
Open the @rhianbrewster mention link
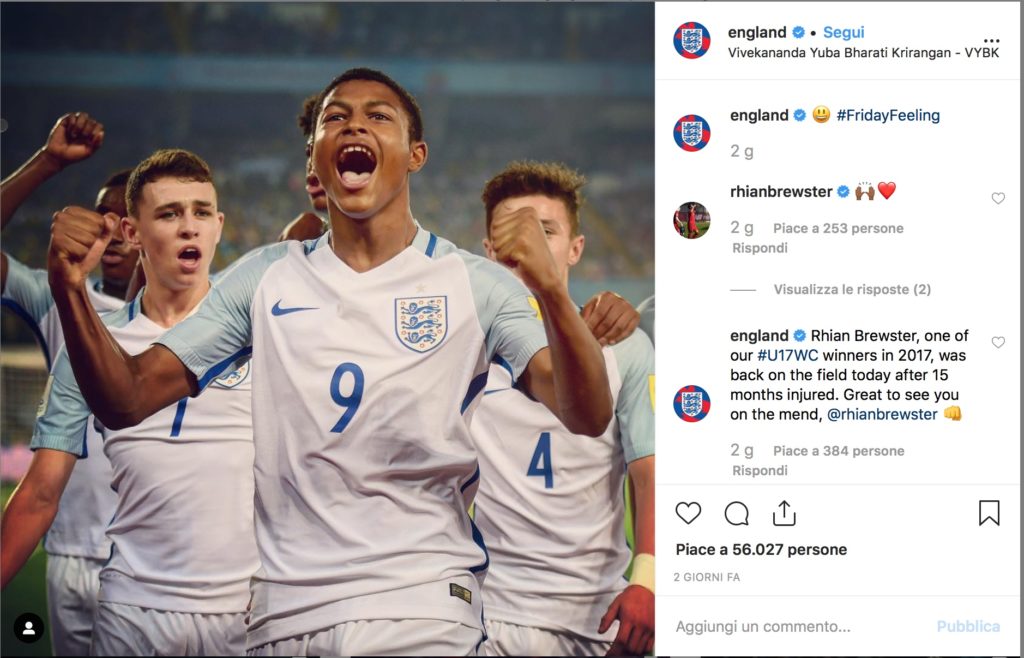point(881,414)
